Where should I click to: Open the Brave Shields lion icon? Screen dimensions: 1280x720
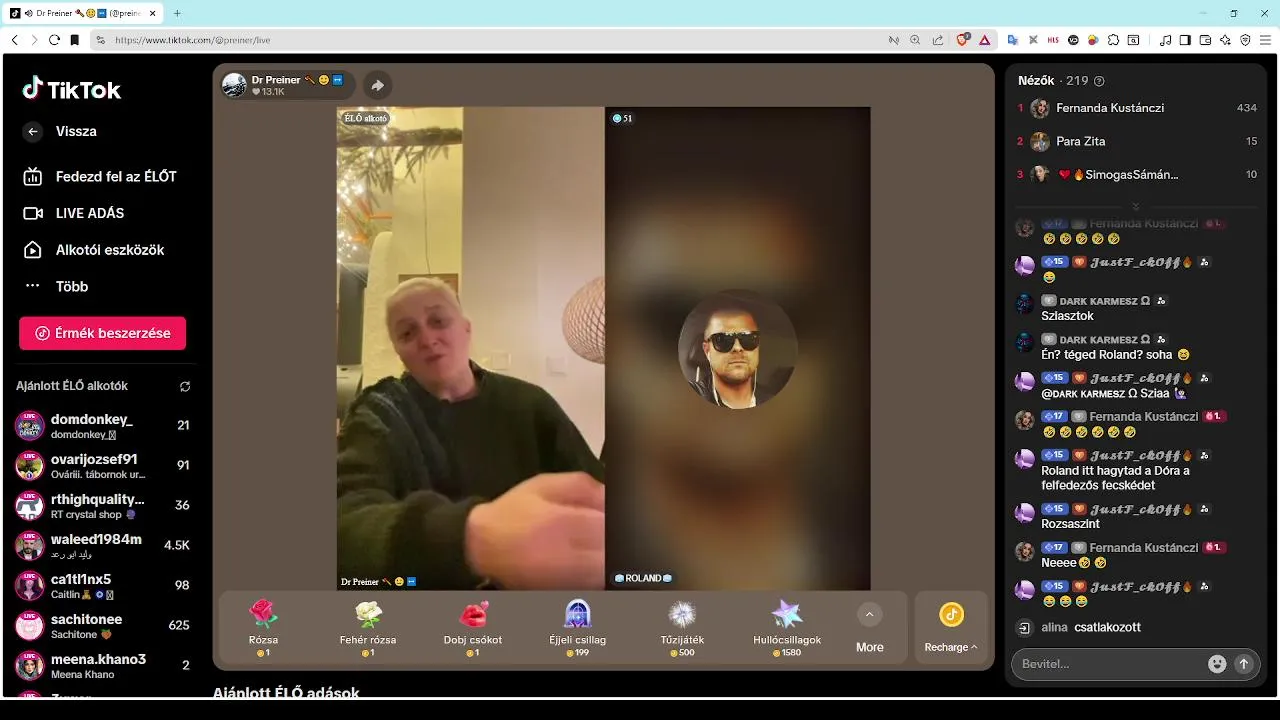tap(963, 40)
